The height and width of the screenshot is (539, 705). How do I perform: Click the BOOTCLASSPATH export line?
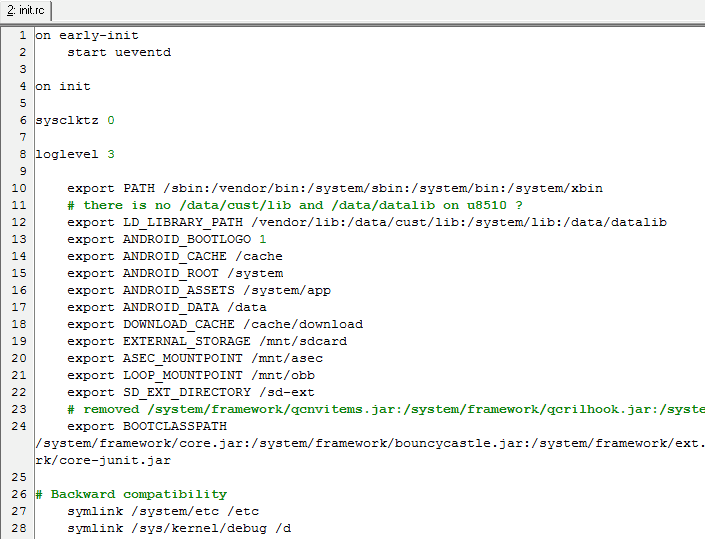pyautogui.click(x=147, y=426)
